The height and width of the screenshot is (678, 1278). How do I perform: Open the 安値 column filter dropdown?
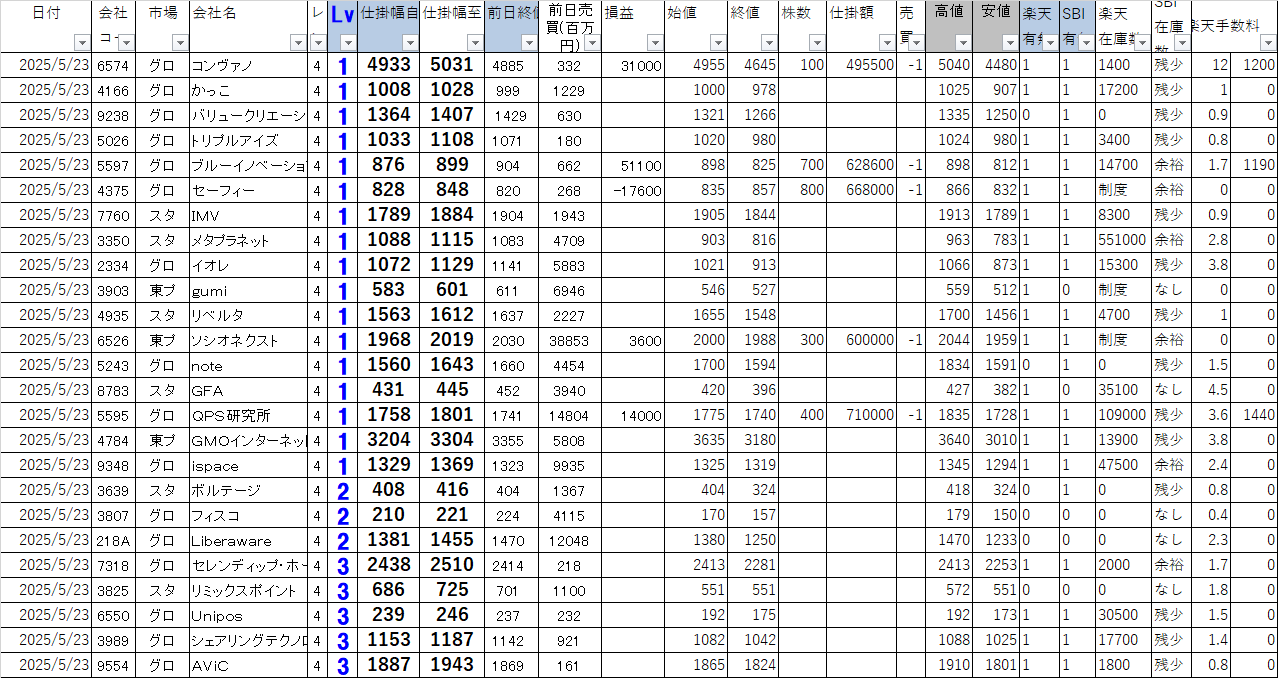(x=1011, y=43)
